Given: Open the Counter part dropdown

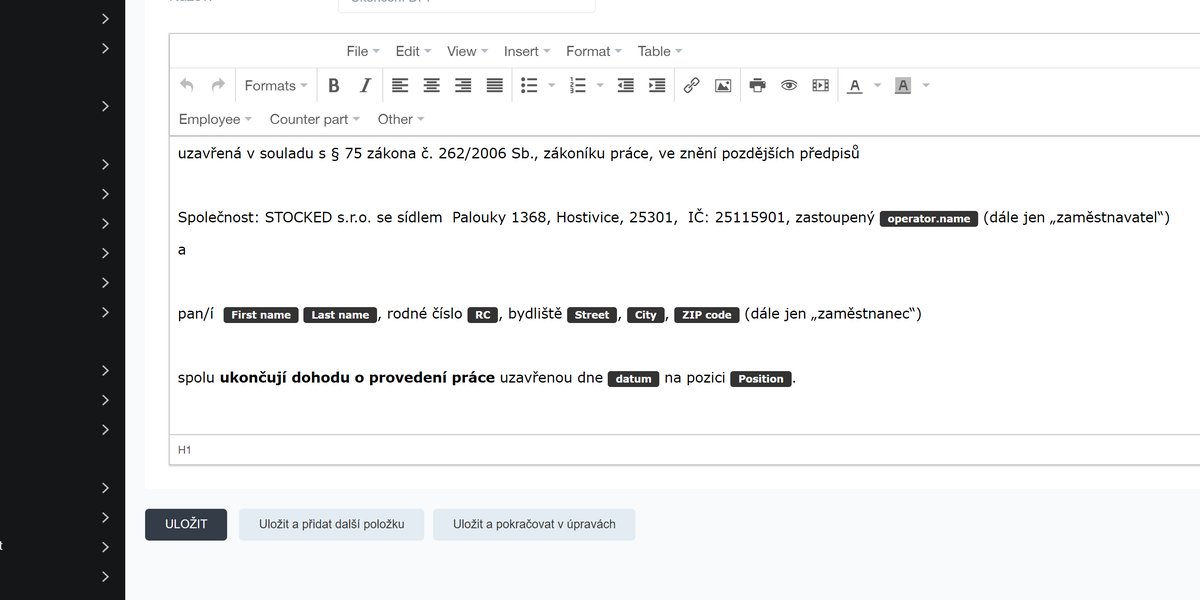Looking at the screenshot, I should click(x=315, y=119).
